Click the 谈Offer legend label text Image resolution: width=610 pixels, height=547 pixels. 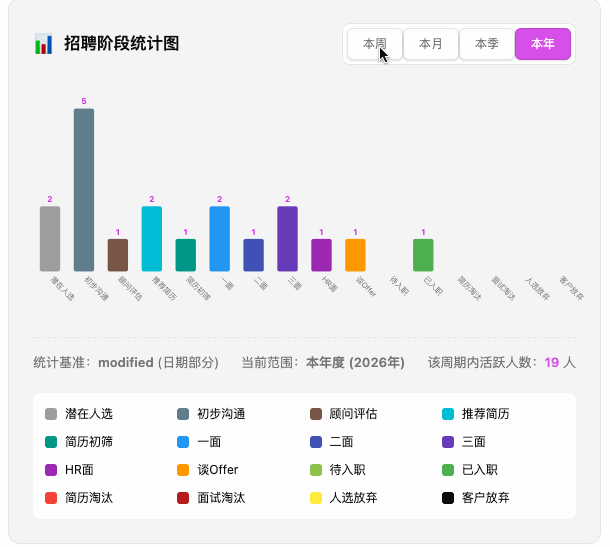218,470
